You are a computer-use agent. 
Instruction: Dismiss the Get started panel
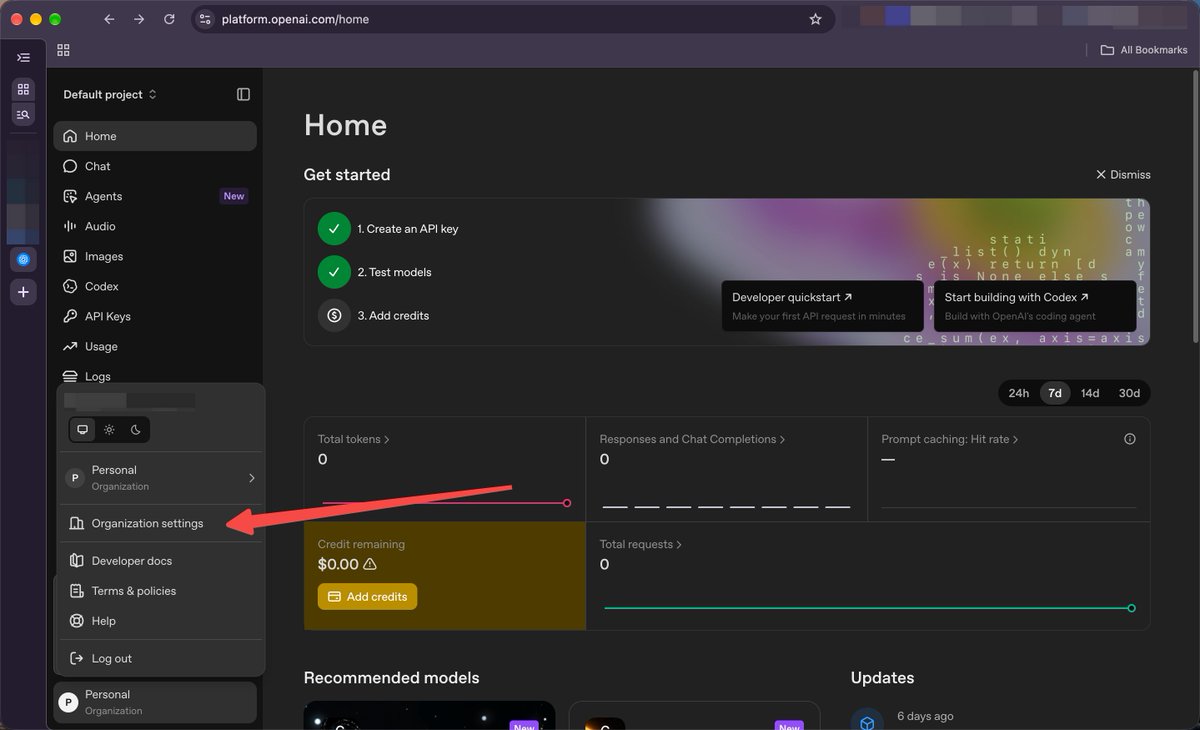tap(1123, 174)
